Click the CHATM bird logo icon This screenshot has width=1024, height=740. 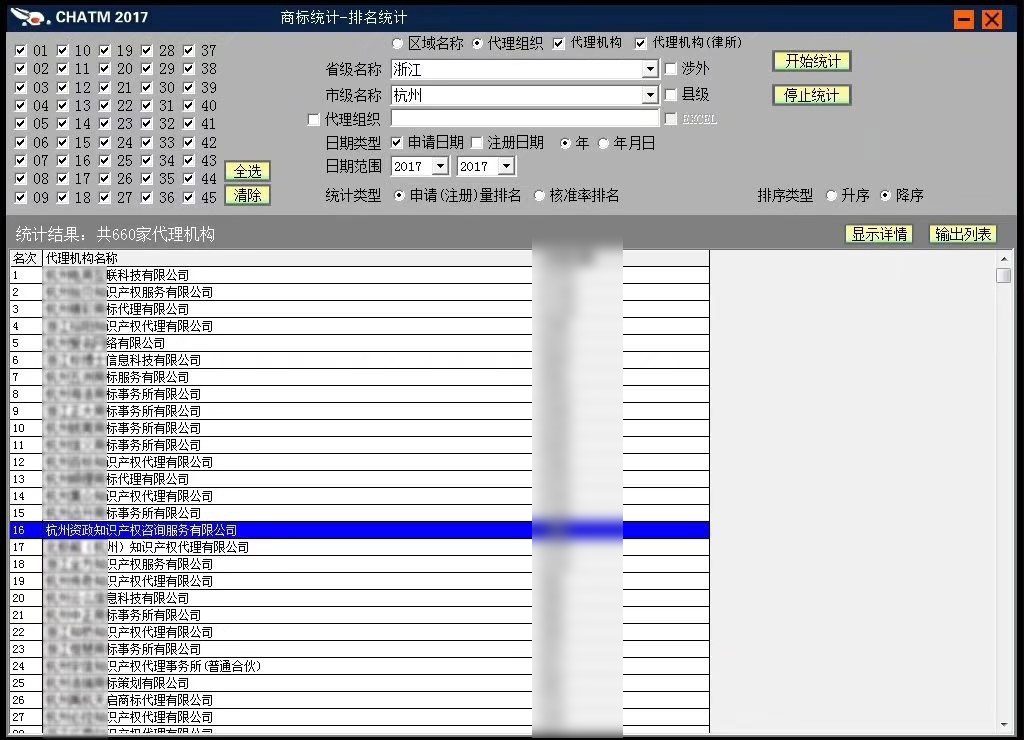(x=30, y=17)
